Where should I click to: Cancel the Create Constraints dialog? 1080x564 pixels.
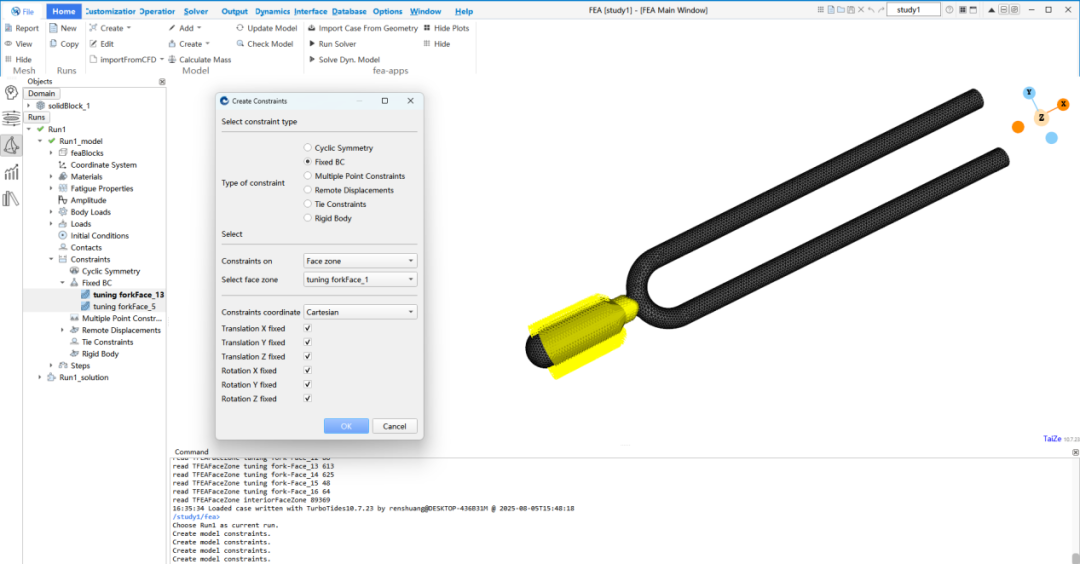coord(395,426)
